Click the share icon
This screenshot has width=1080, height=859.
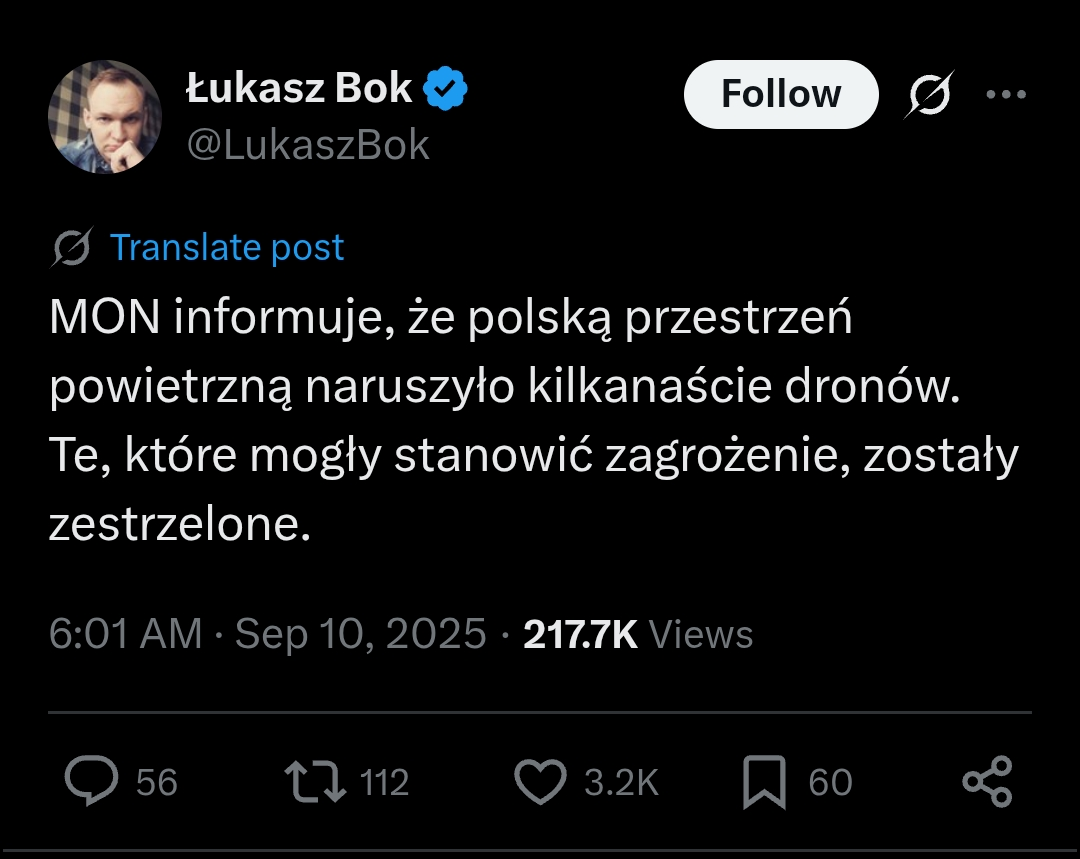click(987, 782)
